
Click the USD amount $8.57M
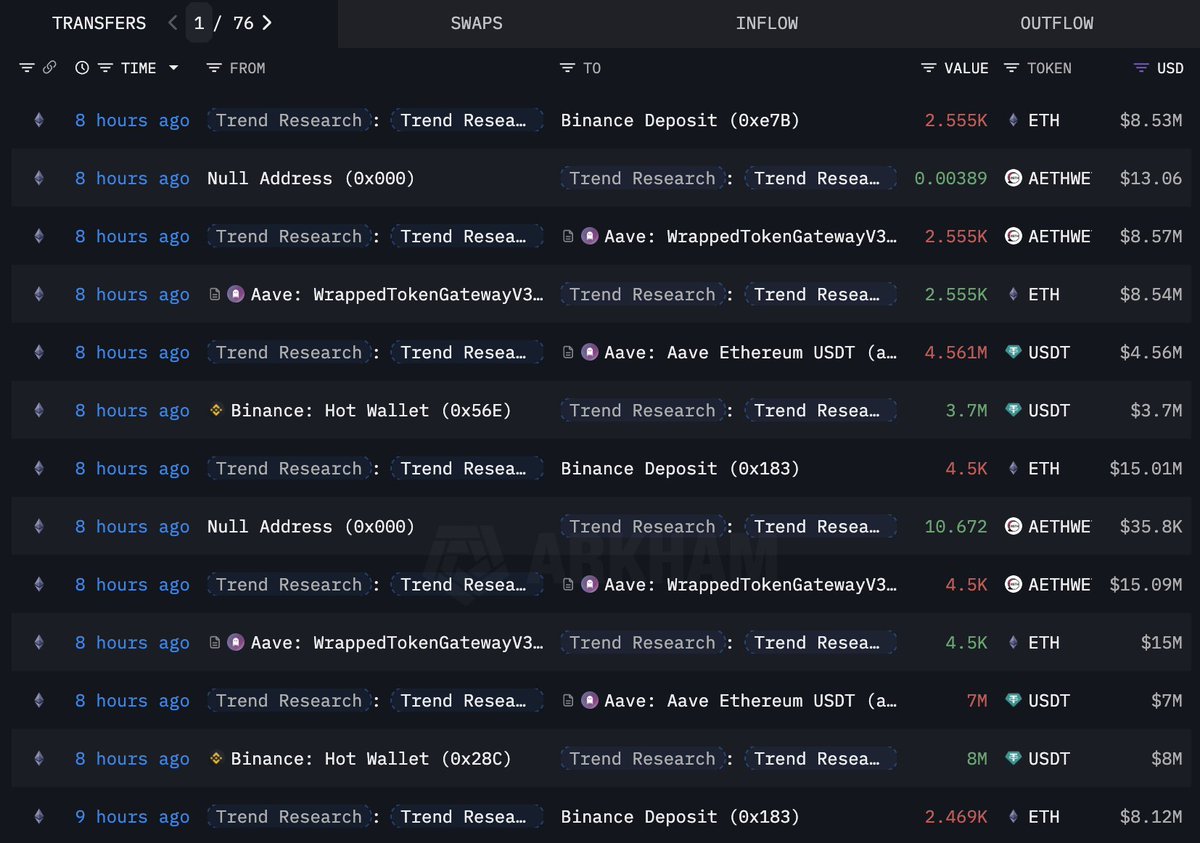[1151, 236]
